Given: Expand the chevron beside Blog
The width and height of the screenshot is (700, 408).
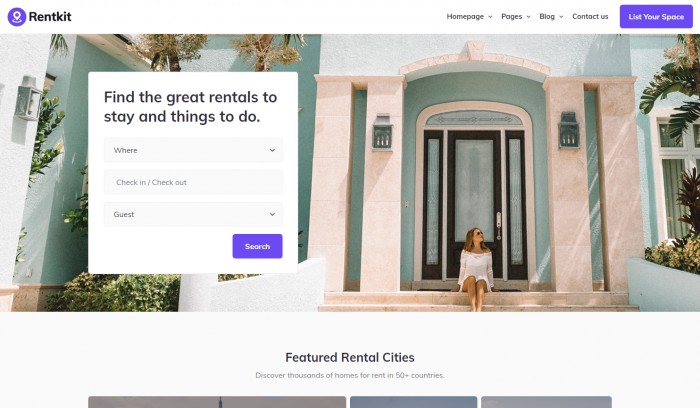Looking at the screenshot, I should [x=561, y=17].
